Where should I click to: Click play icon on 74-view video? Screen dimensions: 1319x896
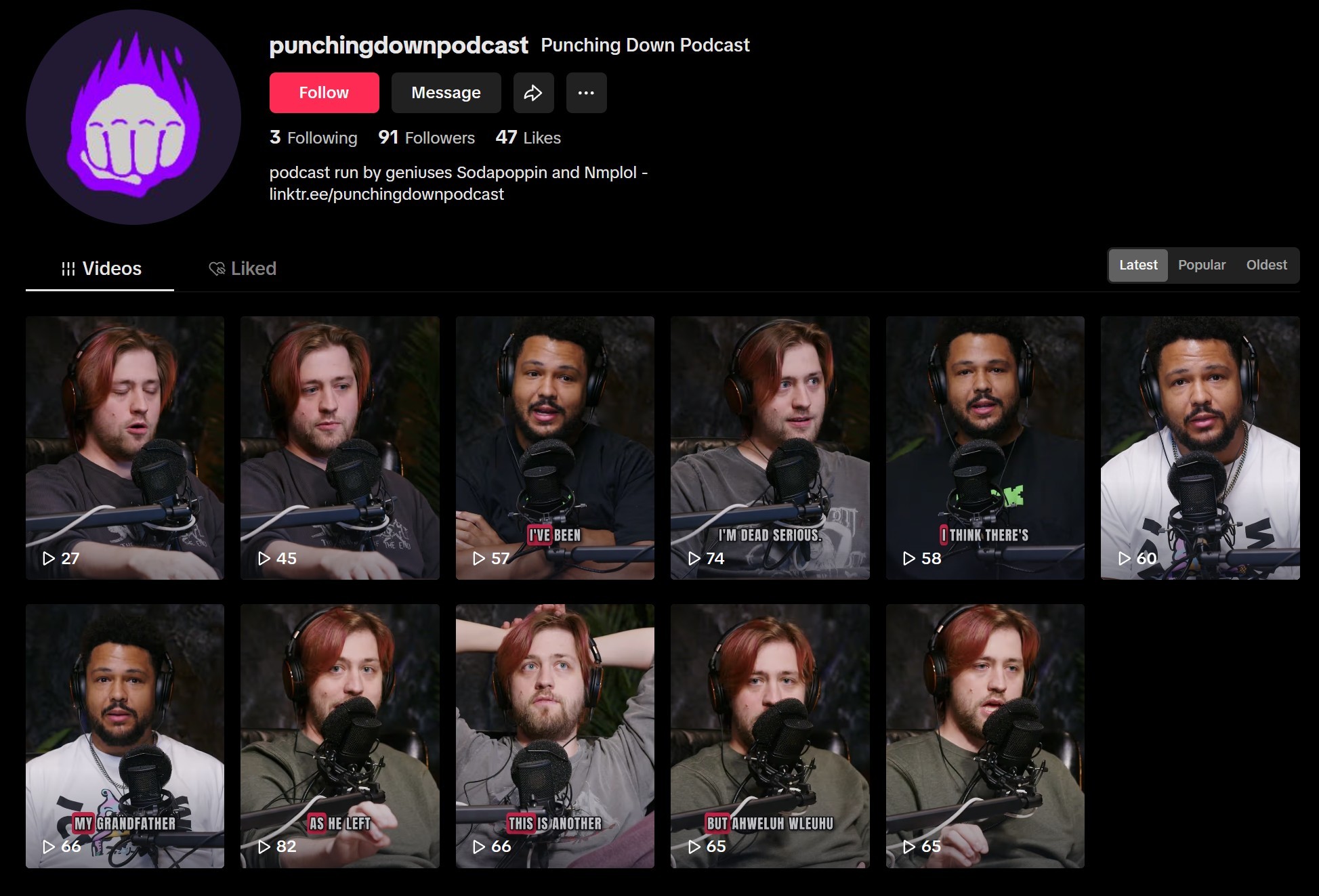coord(694,559)
